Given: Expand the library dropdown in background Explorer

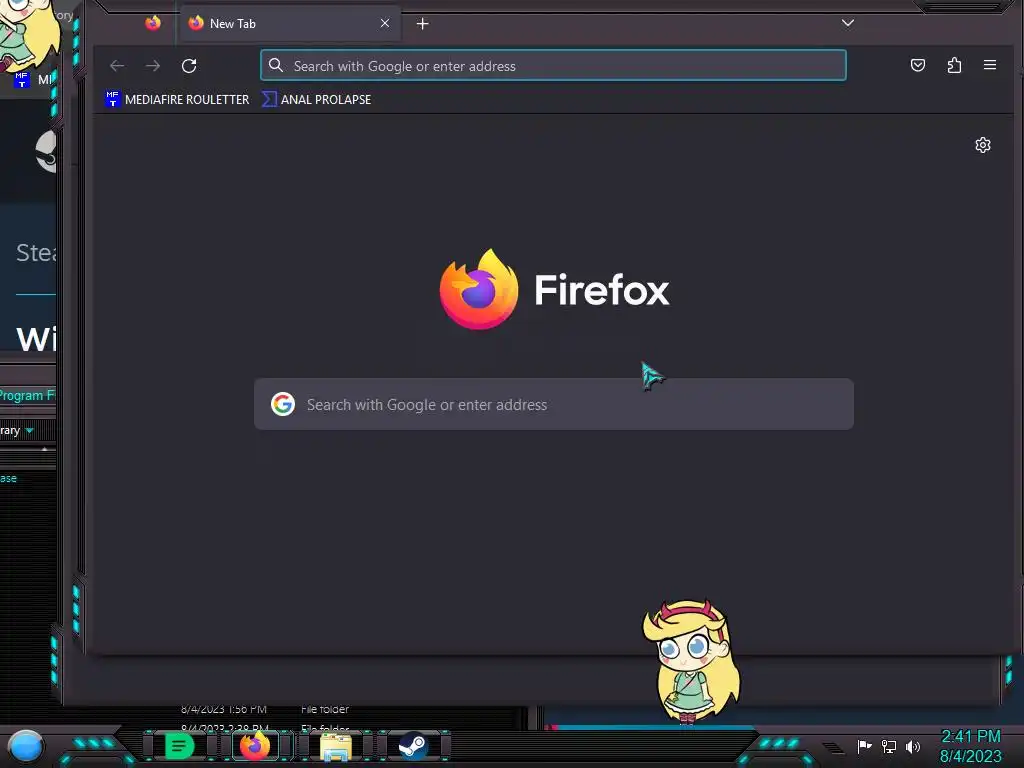Looking at the screenshot, I should 29,430.
